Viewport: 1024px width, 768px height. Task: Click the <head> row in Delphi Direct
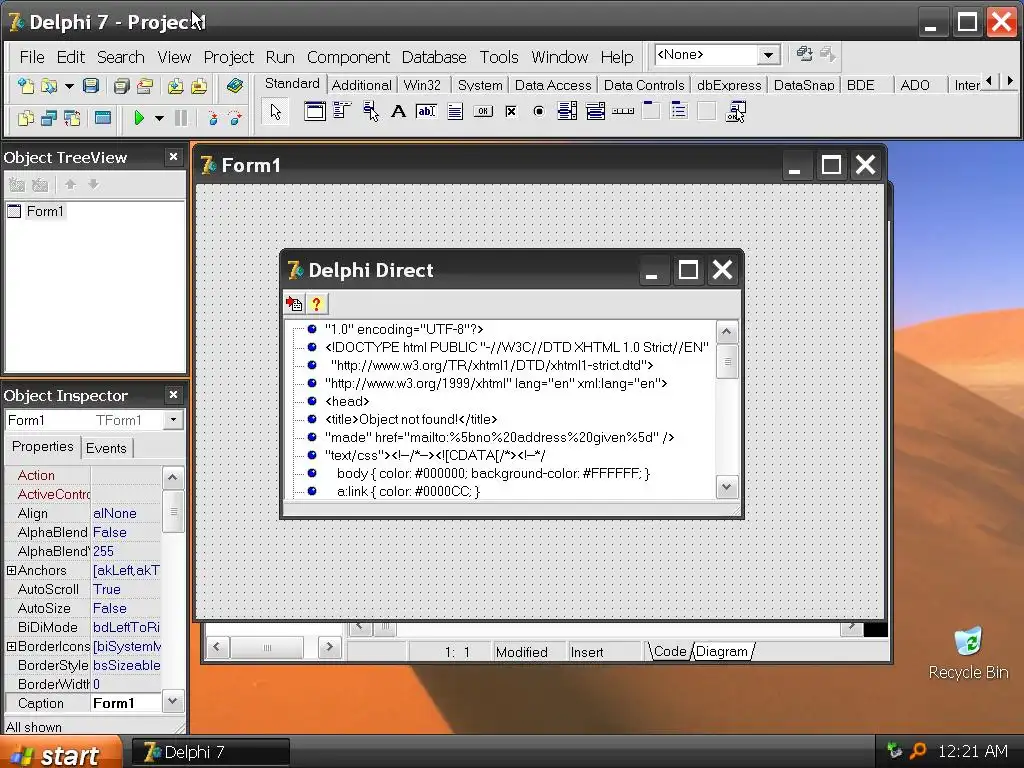point(347,401)
